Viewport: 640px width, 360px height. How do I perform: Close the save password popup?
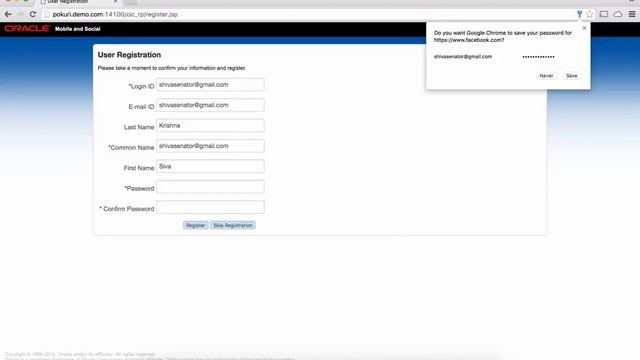[584, 28]
